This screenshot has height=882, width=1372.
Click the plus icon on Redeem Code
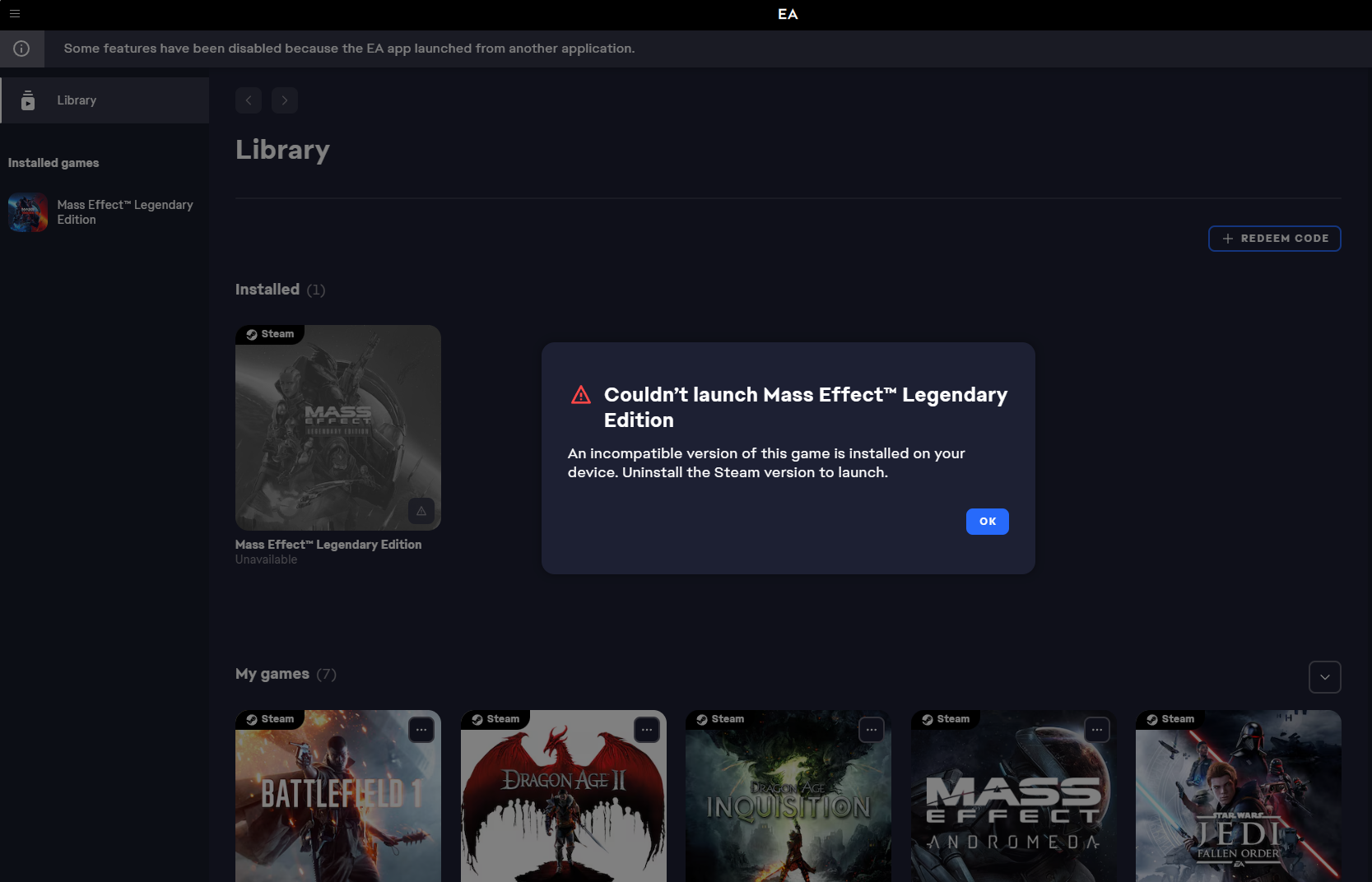1227,239
